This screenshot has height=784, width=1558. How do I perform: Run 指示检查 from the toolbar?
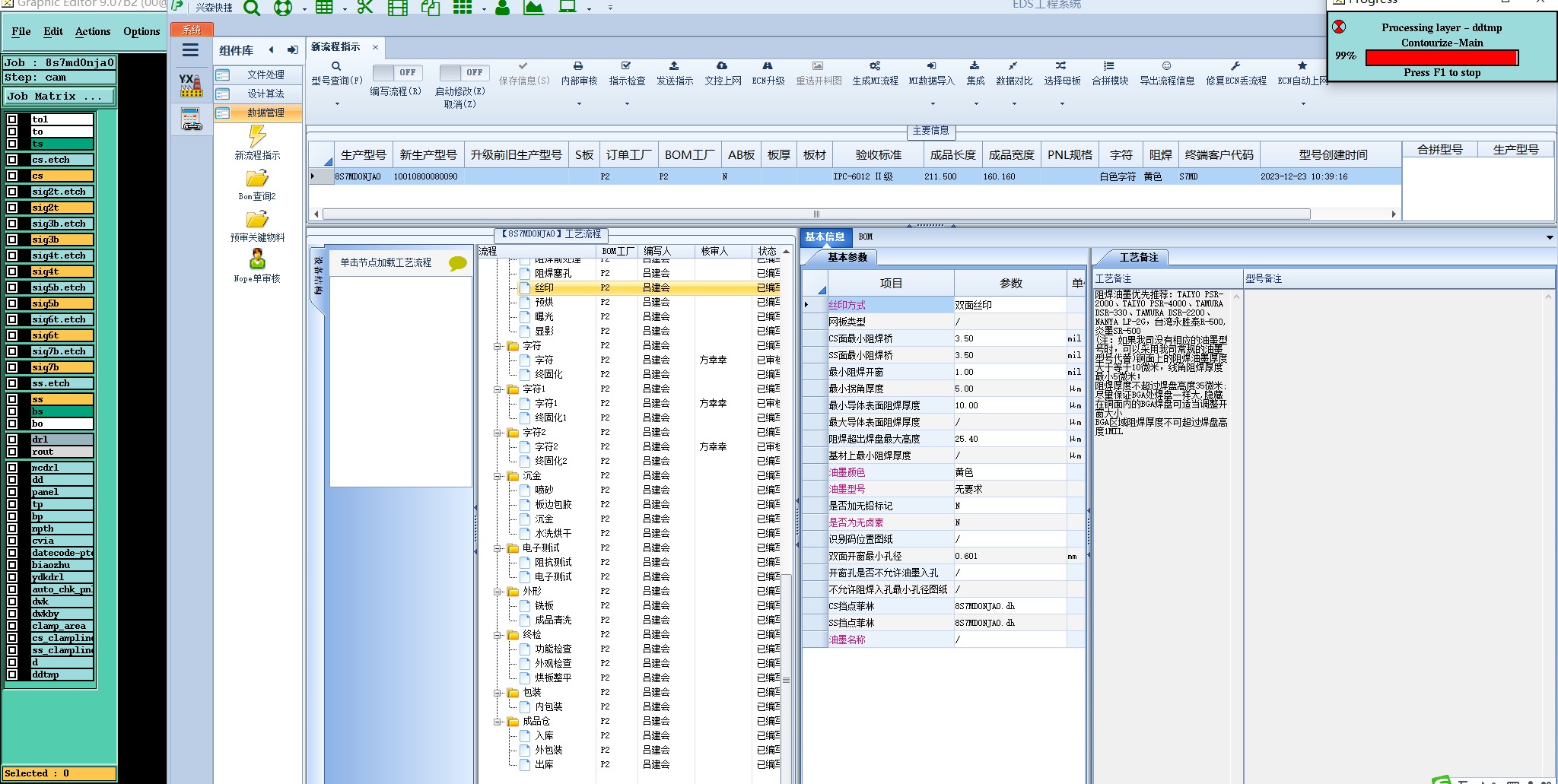[x=627, y=73]
